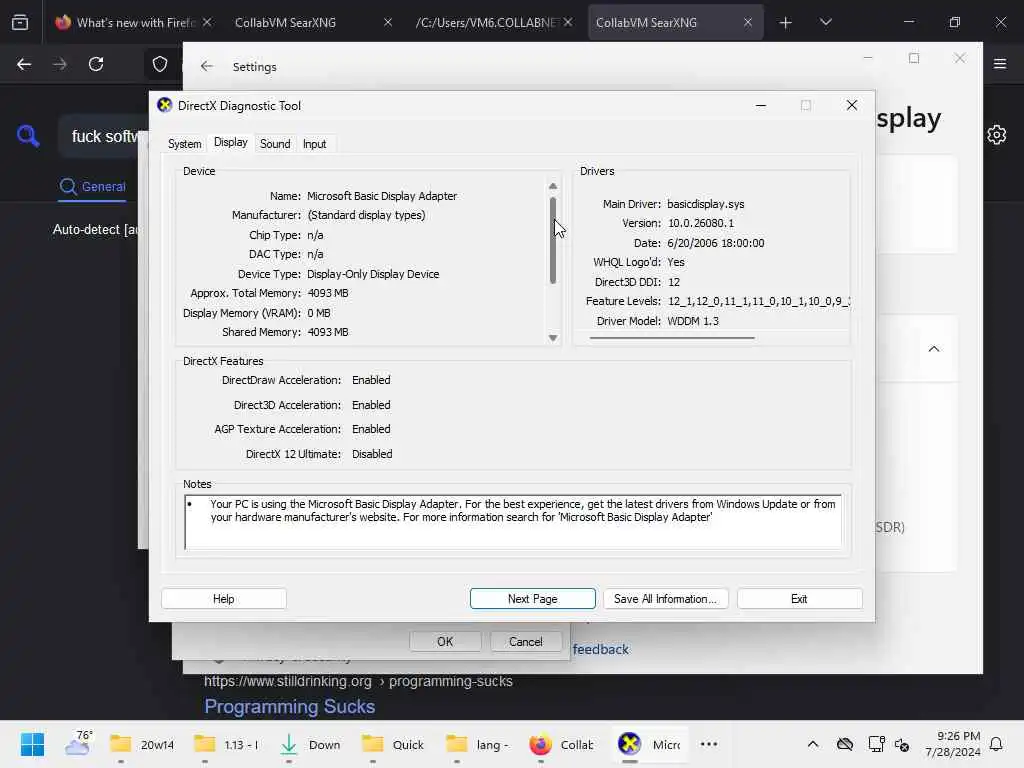
Task: Open the Windows Start menu
Action: 32,744
